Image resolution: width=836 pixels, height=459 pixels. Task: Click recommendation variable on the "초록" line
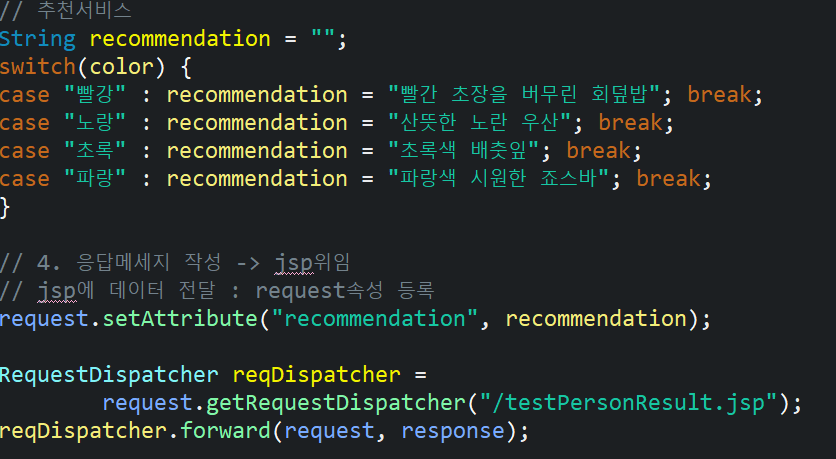pyautogui.click(x=257, y=151)
